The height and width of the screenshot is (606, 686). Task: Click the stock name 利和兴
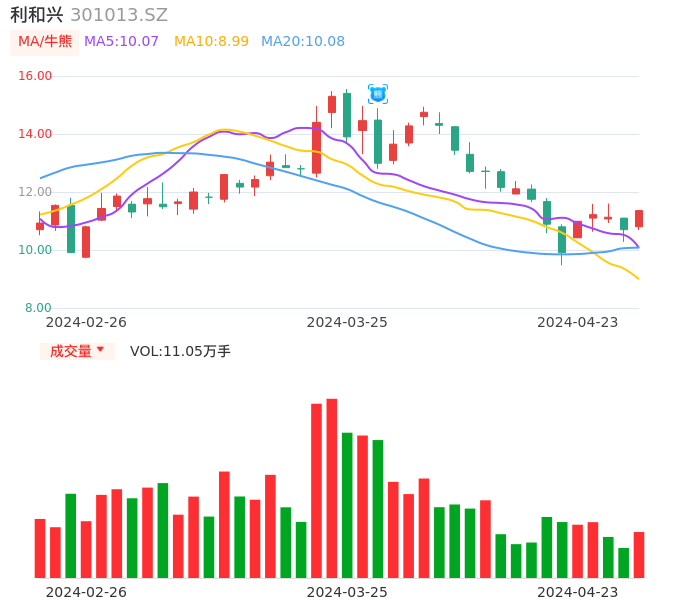tap(36, 15)
